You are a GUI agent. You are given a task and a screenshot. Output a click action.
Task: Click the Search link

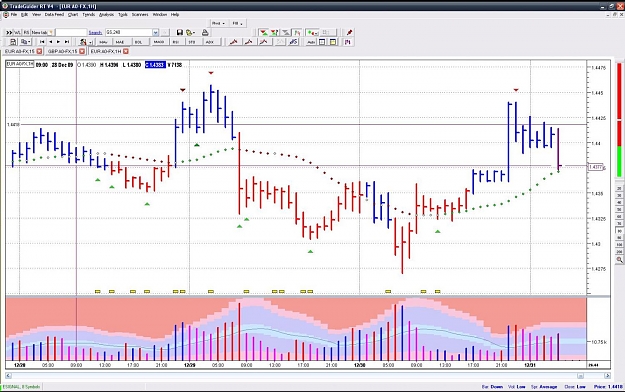pyautogui.click(x=95, y=33)
